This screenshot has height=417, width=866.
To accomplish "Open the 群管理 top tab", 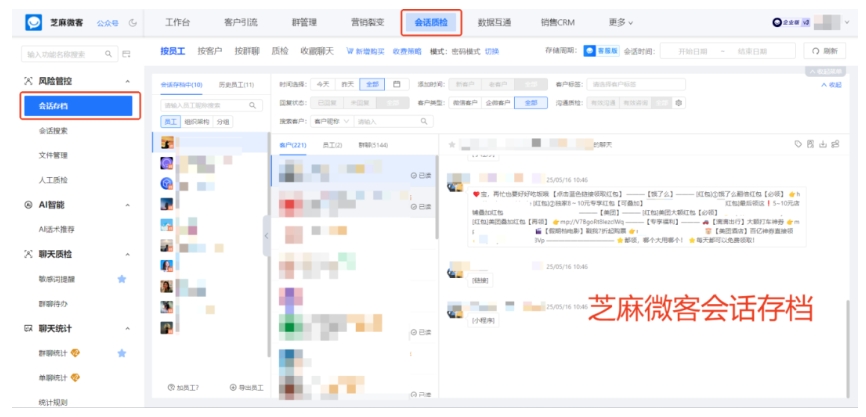I will [304, 23].
